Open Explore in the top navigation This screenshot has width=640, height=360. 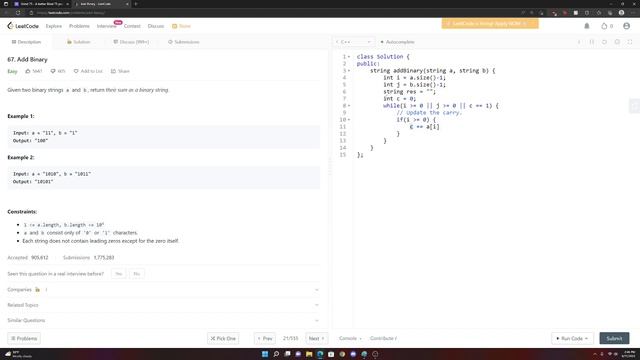click(x=53, y=26)
